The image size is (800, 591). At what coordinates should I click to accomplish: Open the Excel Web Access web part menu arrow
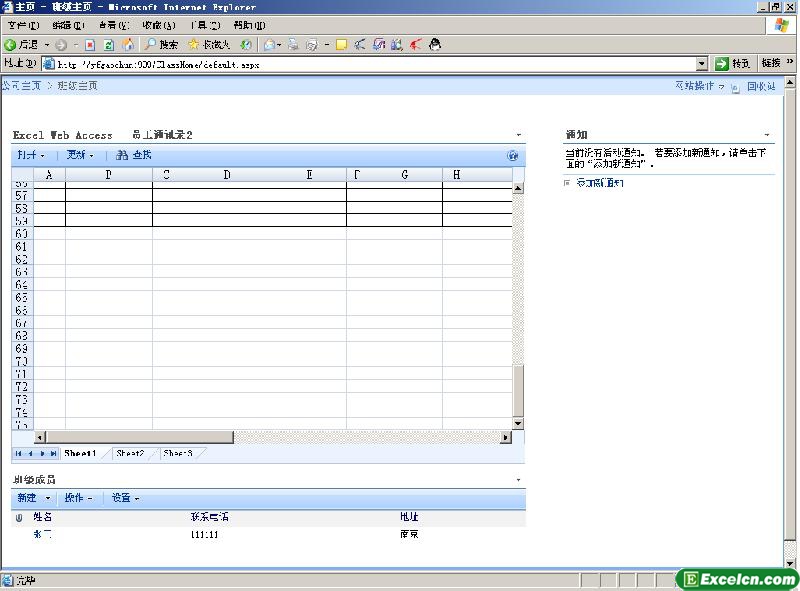[519, 135]
